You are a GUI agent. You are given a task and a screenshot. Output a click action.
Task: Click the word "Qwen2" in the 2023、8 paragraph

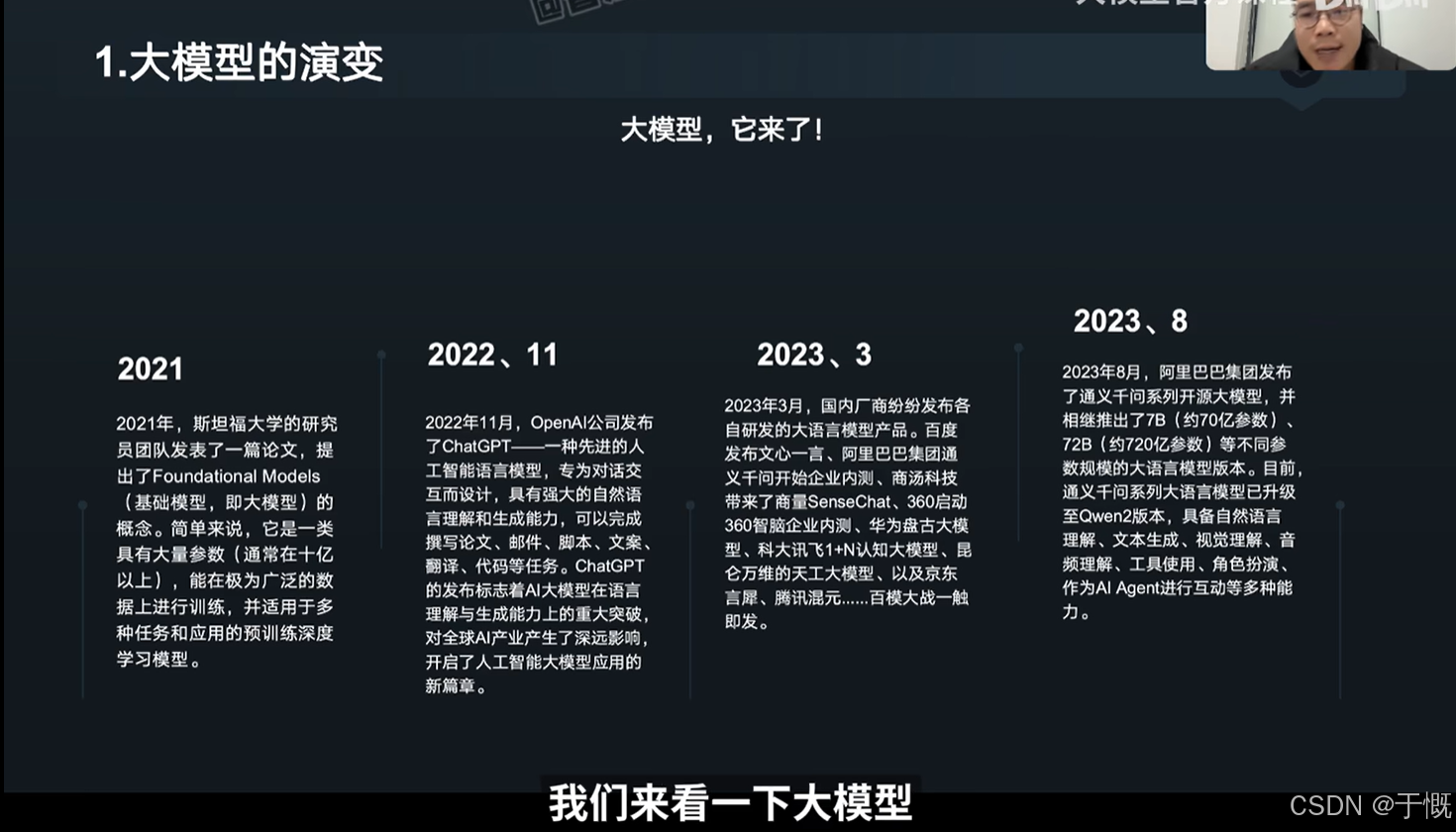[x=1102, y=516]
